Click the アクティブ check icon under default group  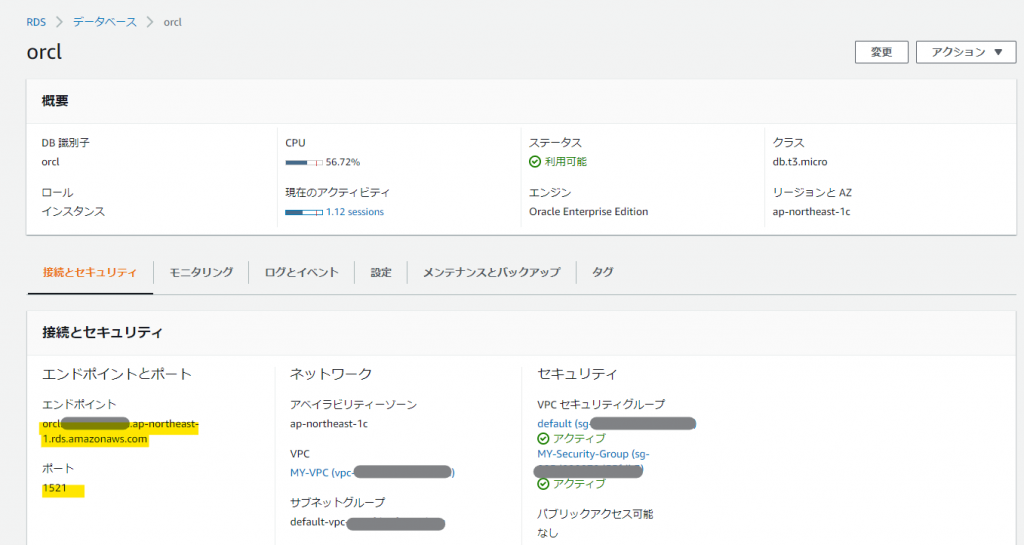point(543,438)
